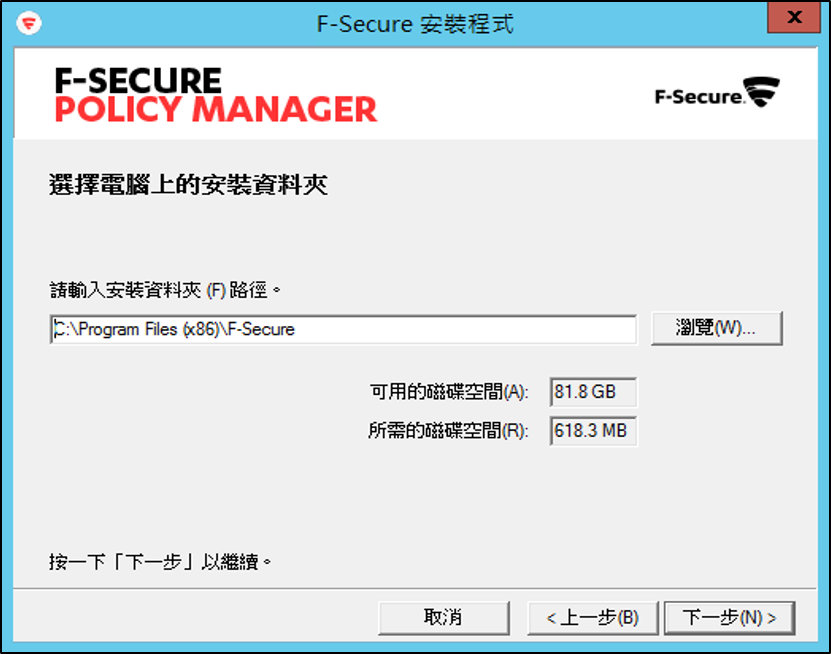Click the black F-SECURE logo text

pos(138,81)
